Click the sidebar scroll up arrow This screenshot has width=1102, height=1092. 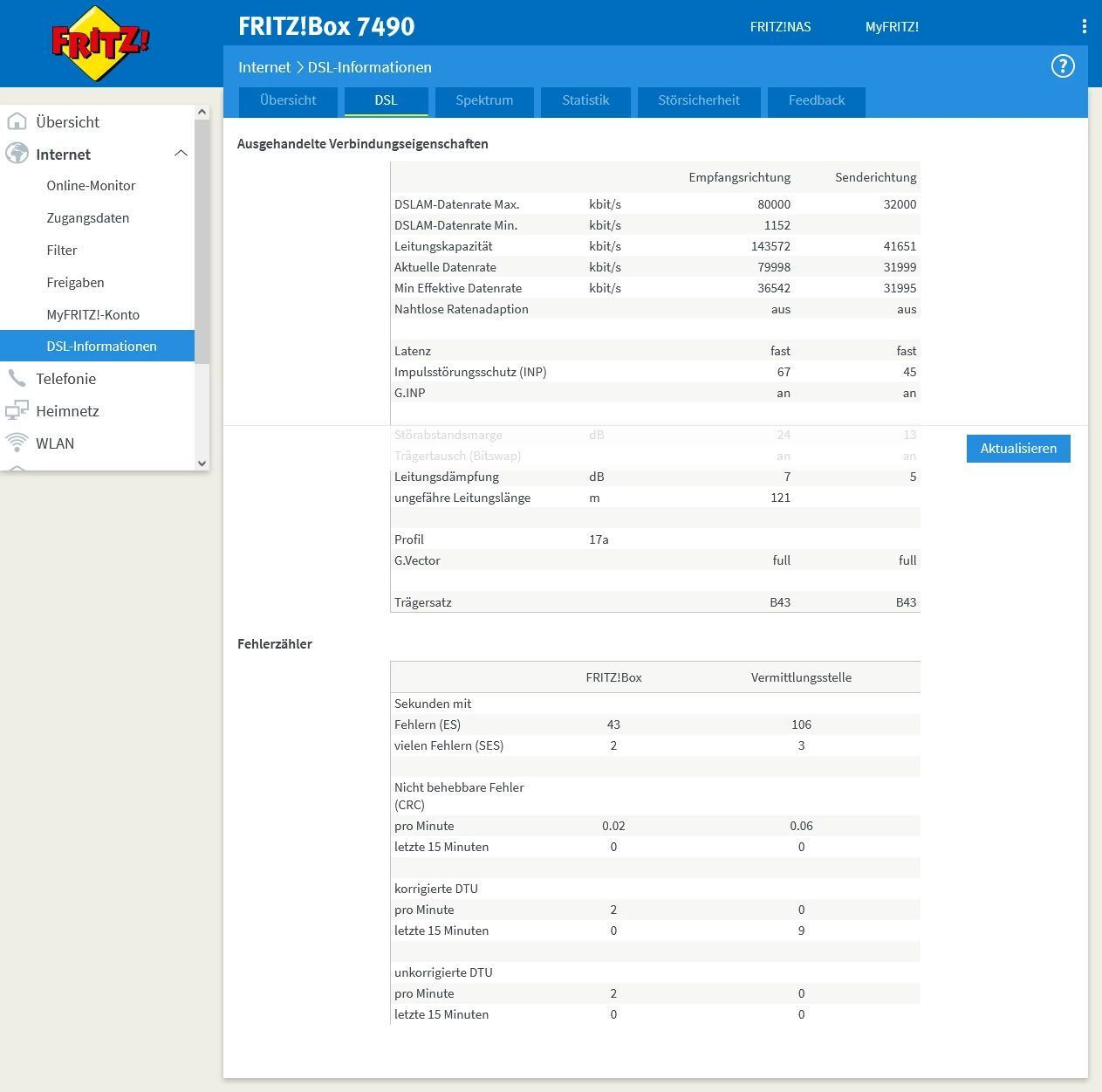[x=202, y=112]
